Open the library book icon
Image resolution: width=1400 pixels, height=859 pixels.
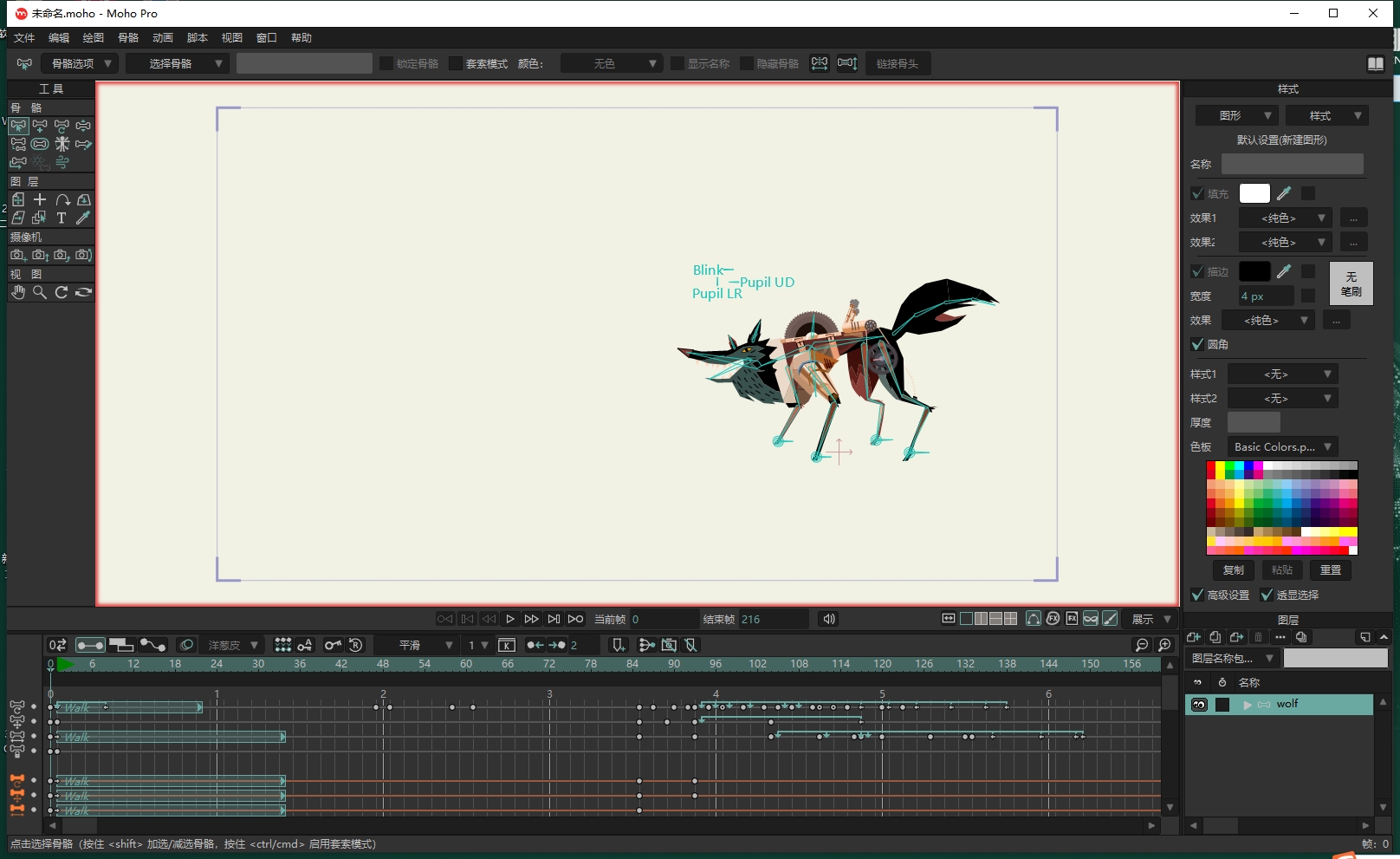(1375, 63)
